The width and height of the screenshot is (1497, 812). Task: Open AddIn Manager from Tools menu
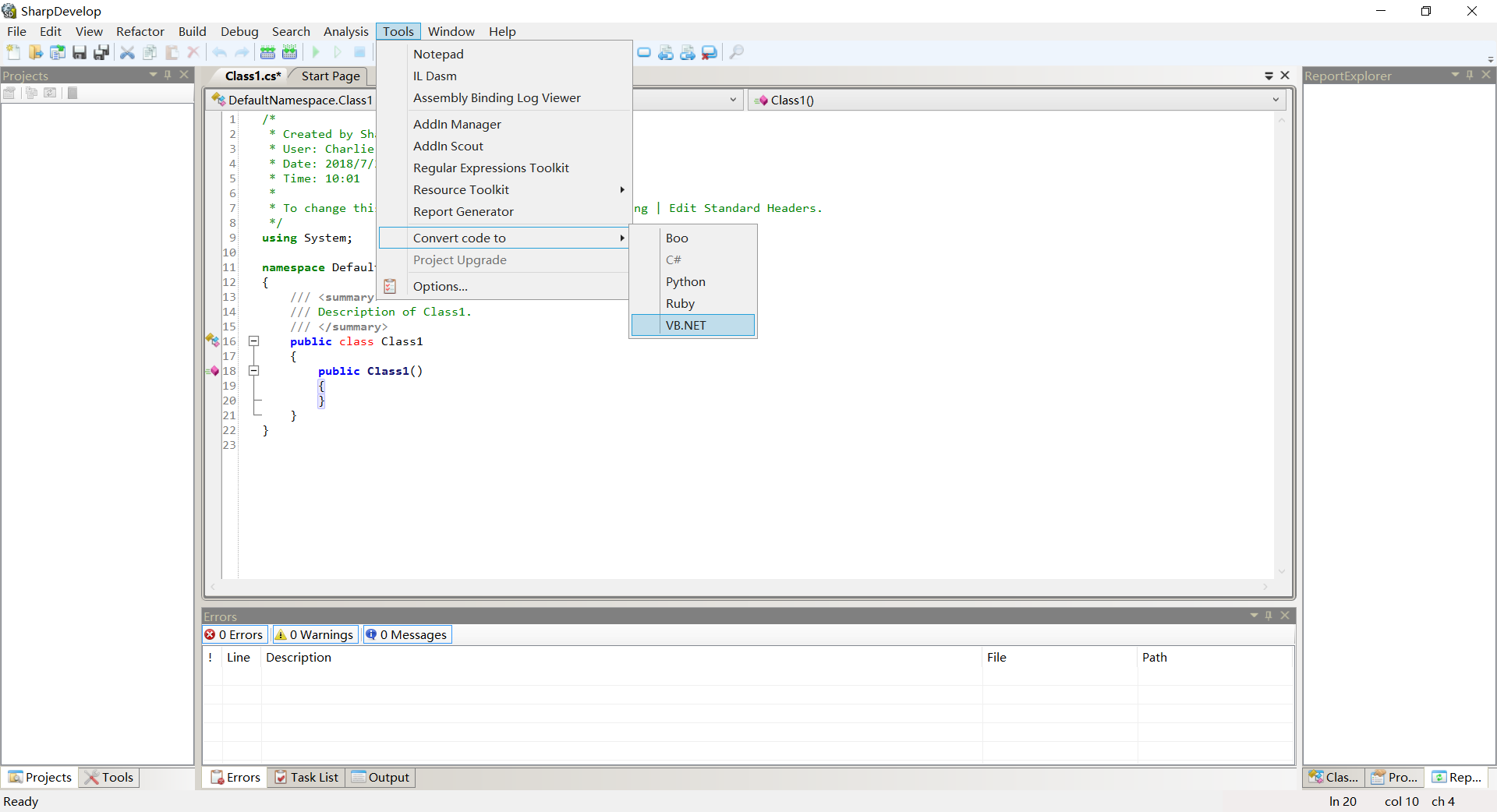tap(504, 124)
